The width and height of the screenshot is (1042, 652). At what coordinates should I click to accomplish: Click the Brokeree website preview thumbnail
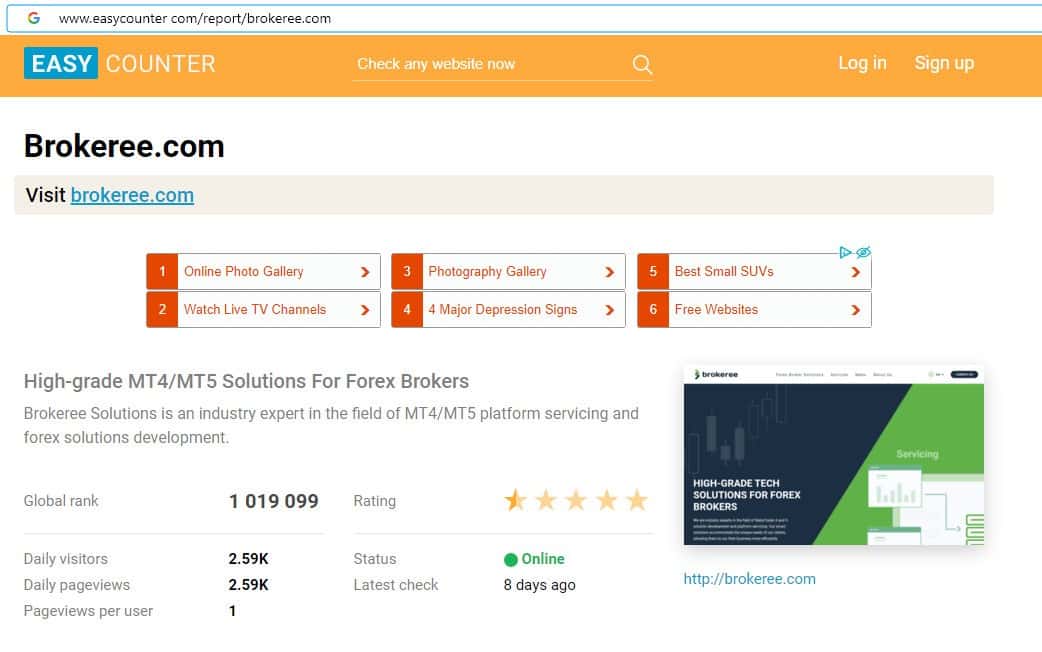click(833, 455)
